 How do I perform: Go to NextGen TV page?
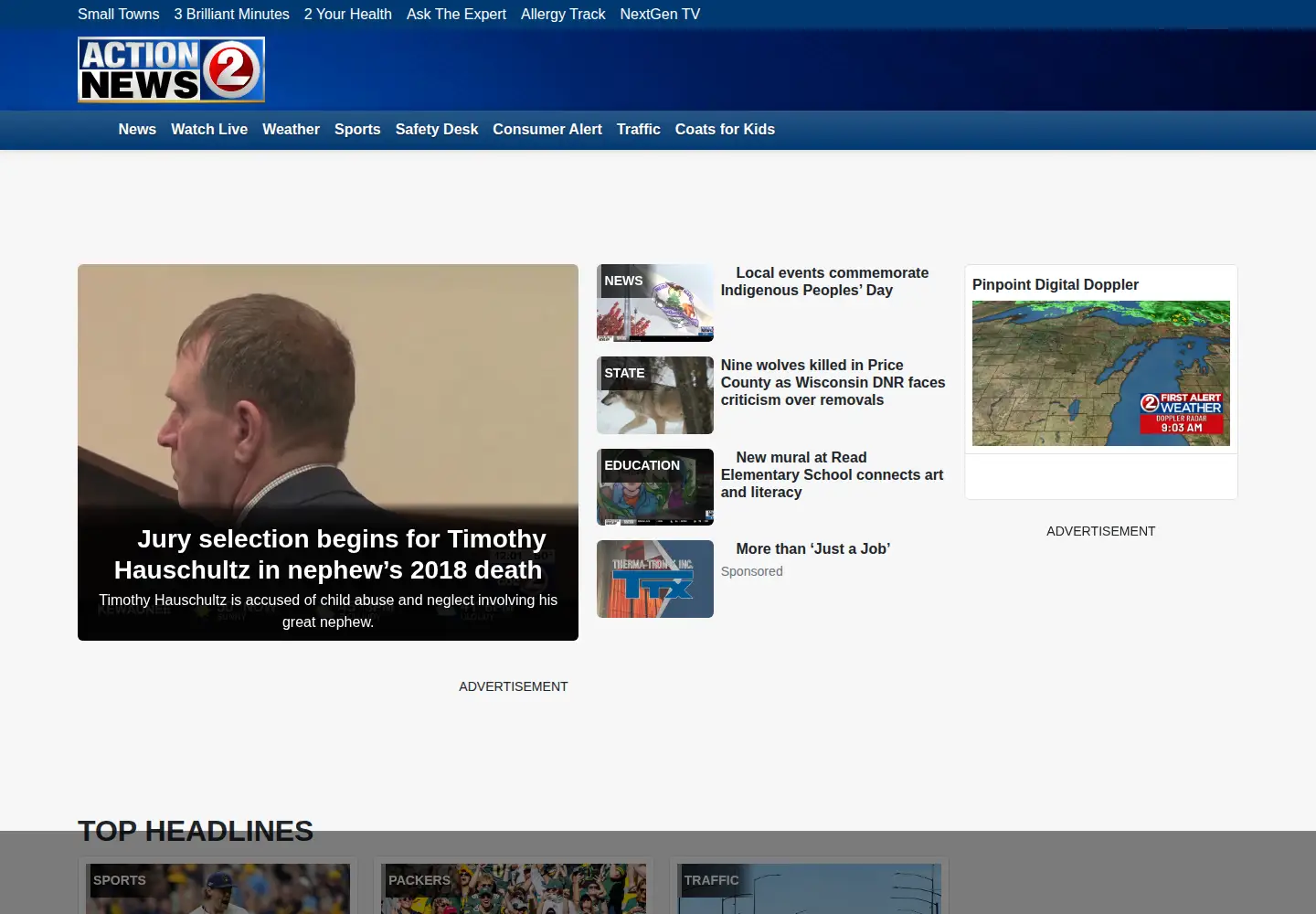pyautogui.click(x=660, y=14)
